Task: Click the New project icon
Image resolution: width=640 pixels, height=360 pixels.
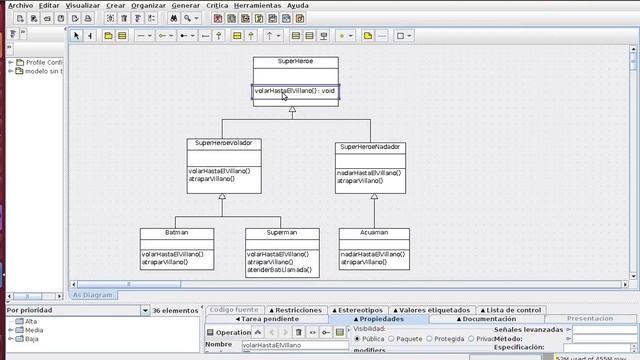Action: tap(20, 18)
